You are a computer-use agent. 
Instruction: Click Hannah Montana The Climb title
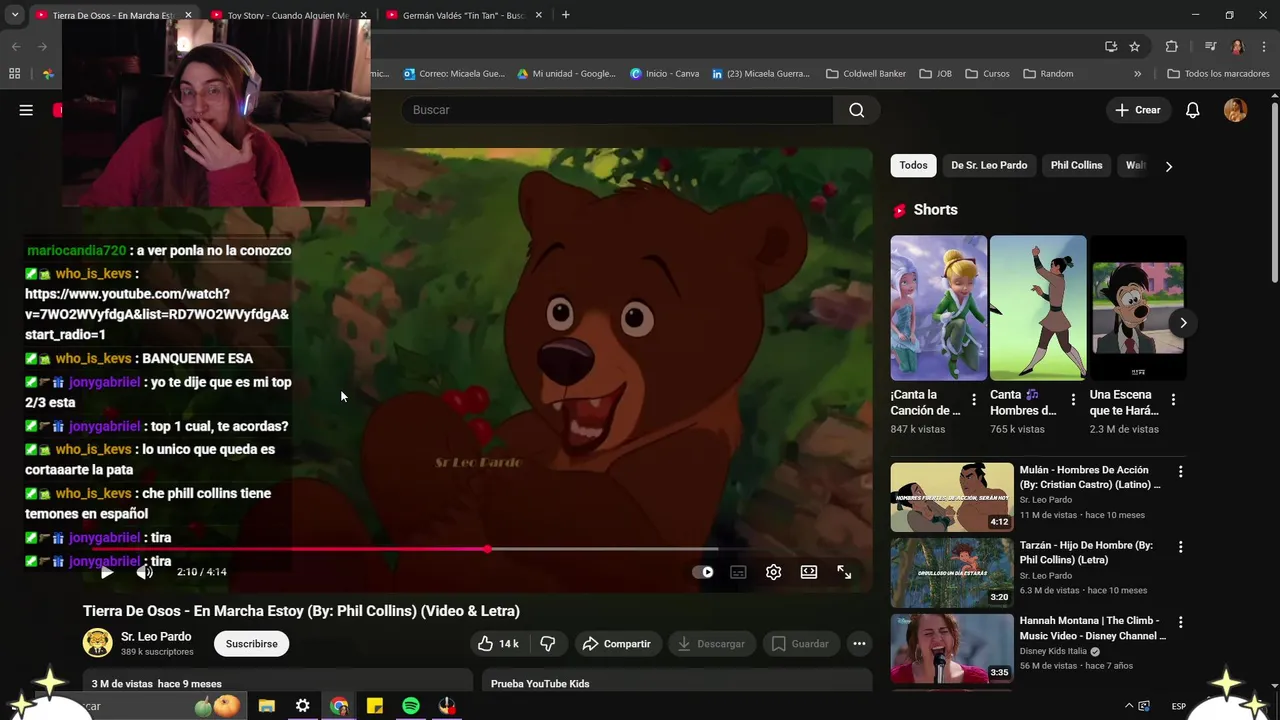(1092, 628)
